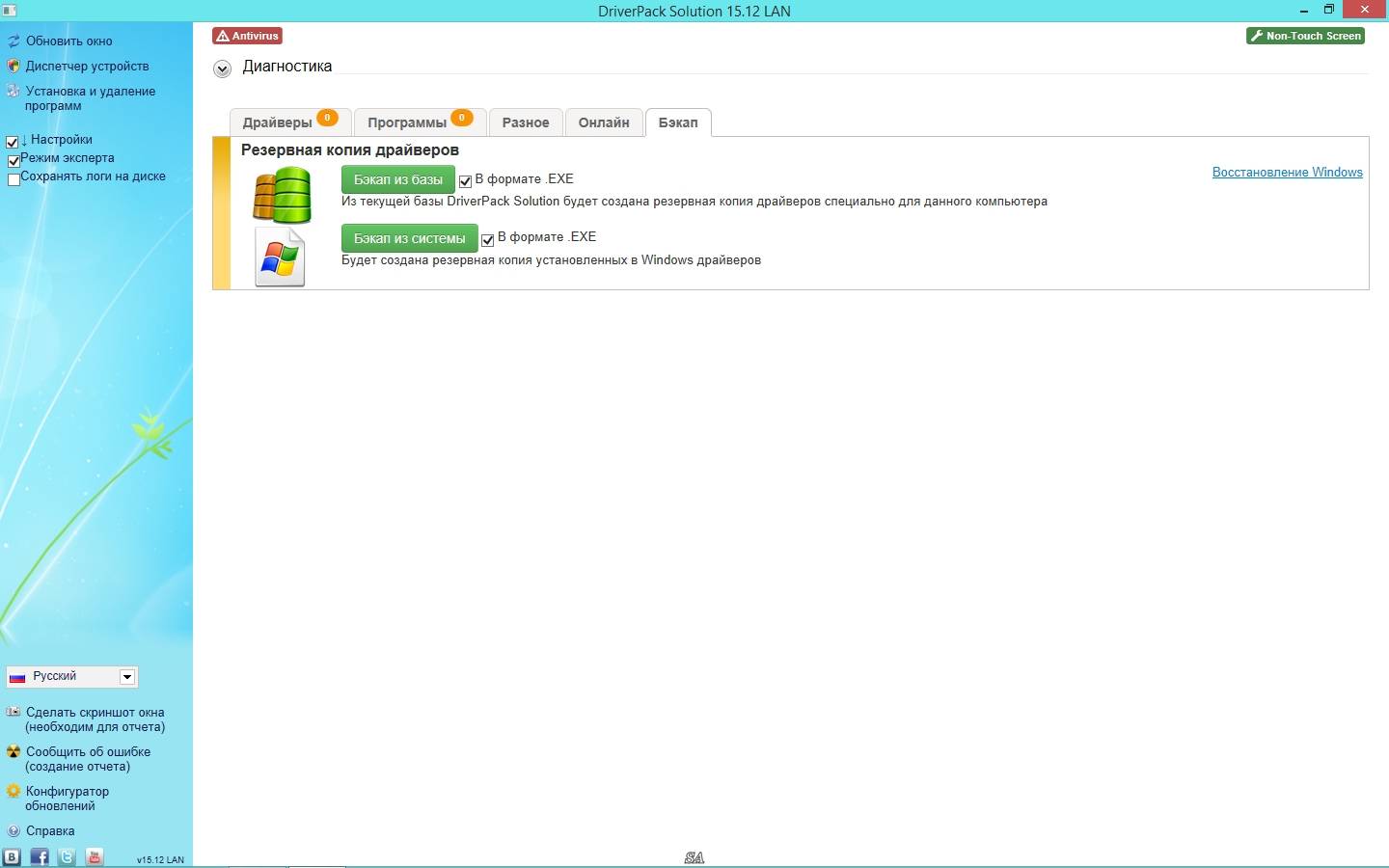
Task: Disable the Режим эксперта checkbox
Action: pos(14,160)
